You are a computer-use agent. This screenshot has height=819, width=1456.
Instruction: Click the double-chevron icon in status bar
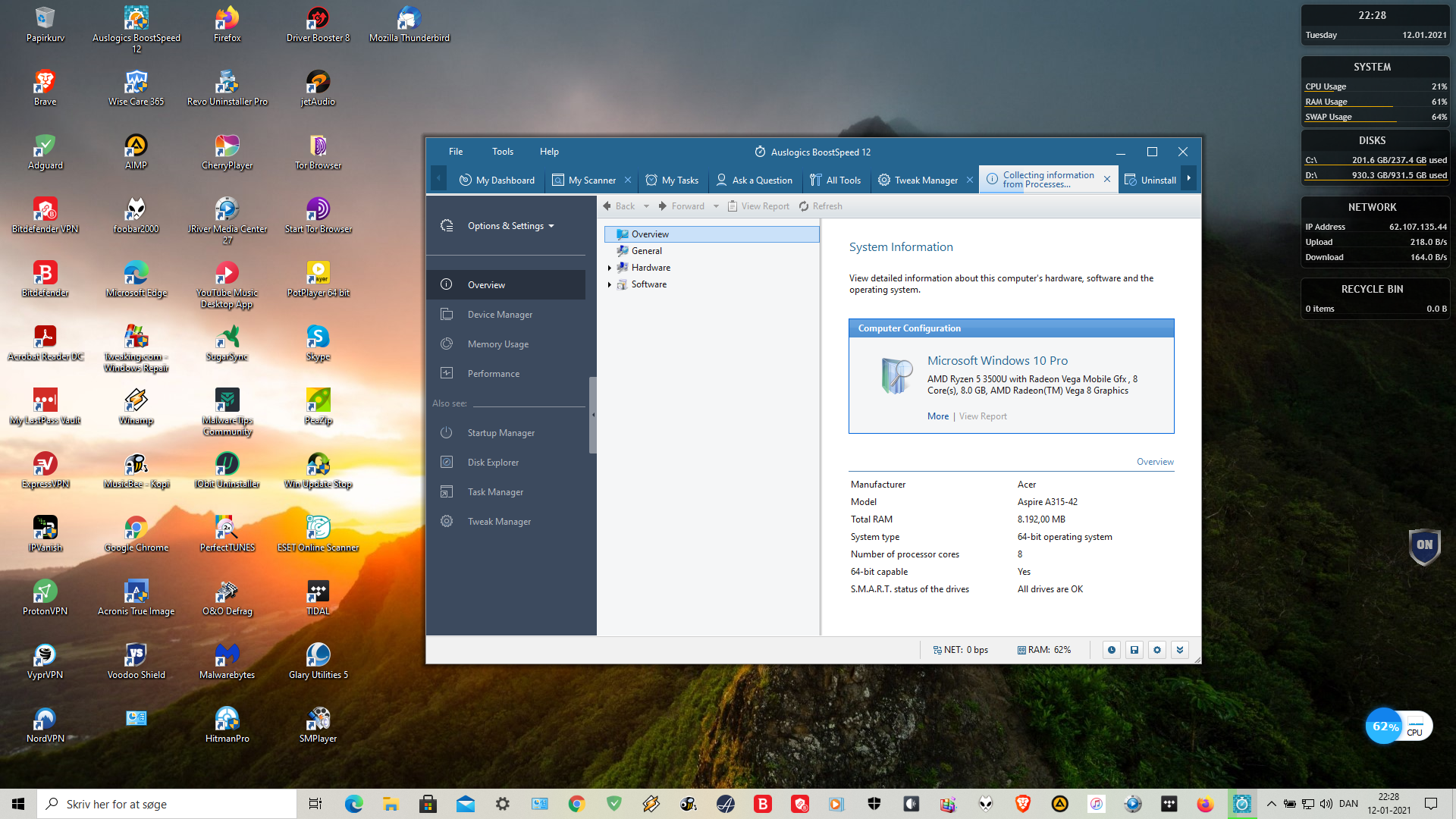pos(1180,650)
